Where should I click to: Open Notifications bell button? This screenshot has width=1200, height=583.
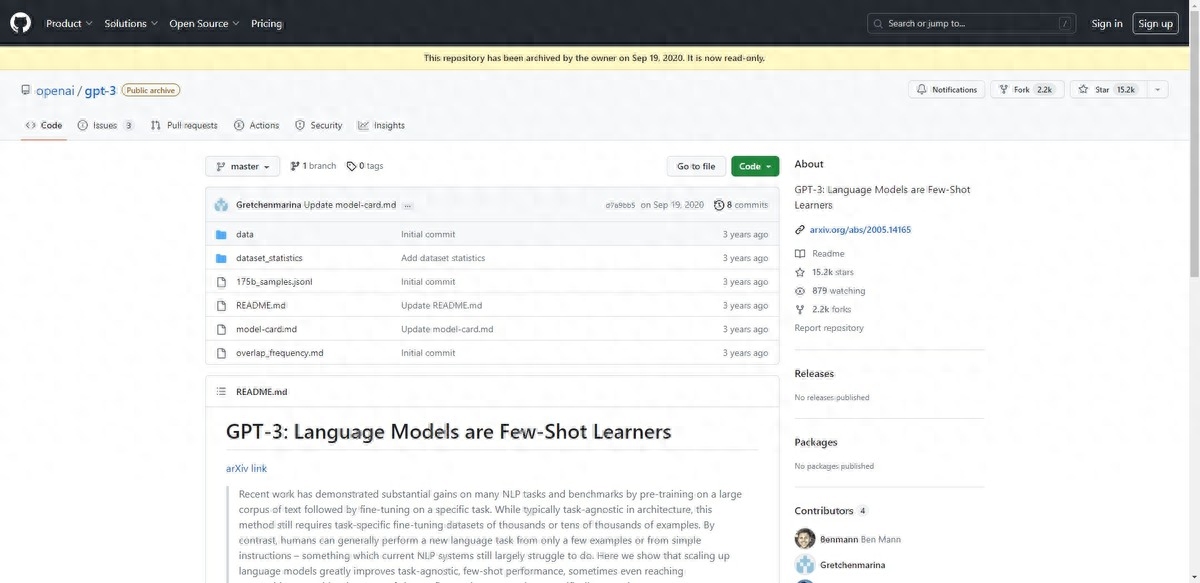coord(946,90)
